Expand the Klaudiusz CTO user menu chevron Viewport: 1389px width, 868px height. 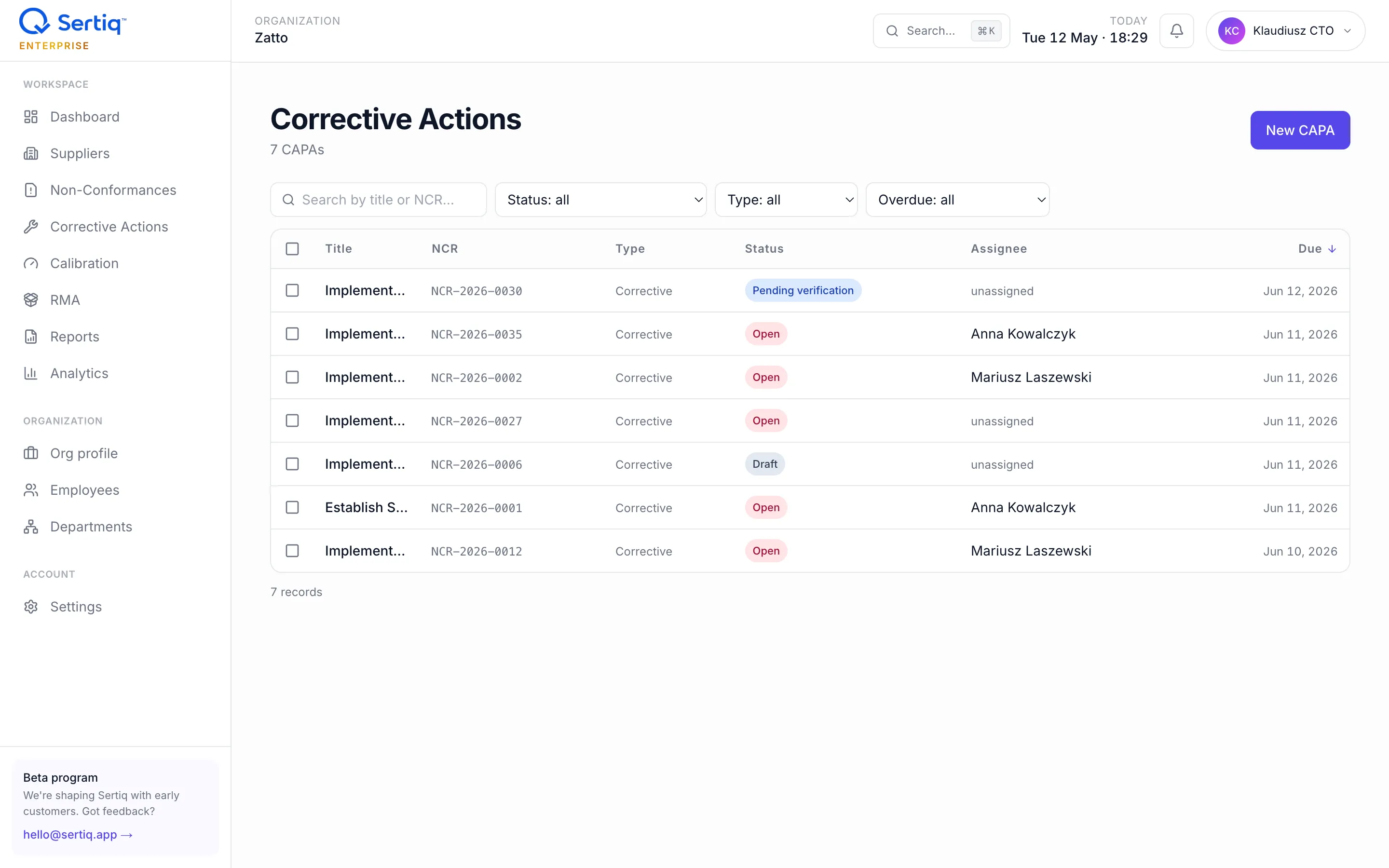click(x=1348, y=31)
